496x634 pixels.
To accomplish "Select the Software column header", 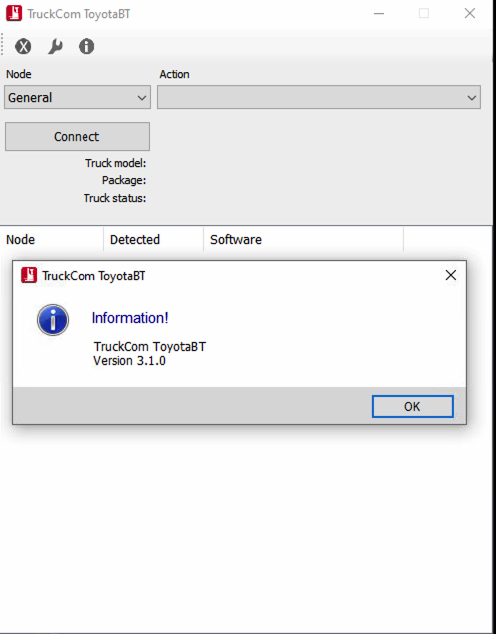I will 303,239.
